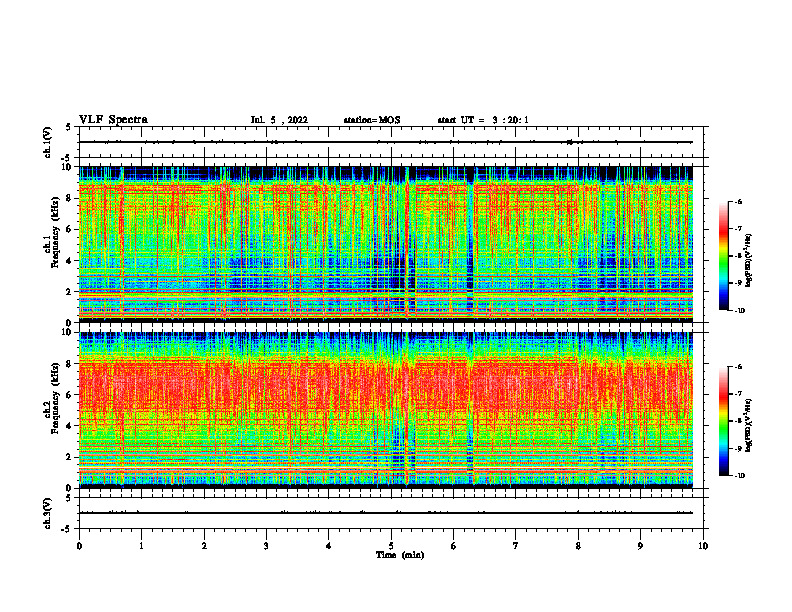Select the ch.1 "Frequency (kHz)" axis label
Image resolution: width=792 pixels, height=612 pixels.
point(55,233)
